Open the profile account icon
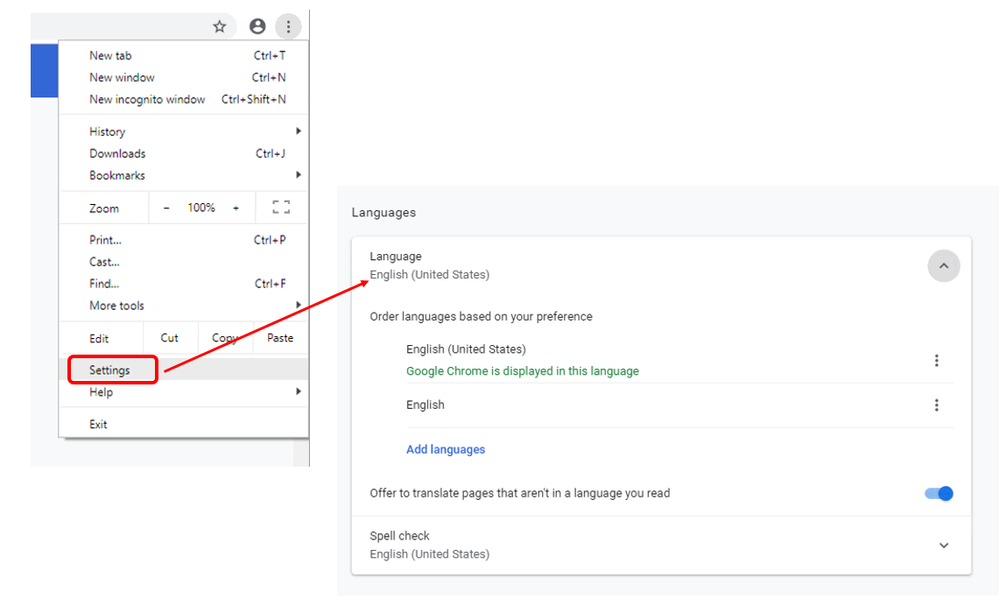Screen dimensions: 999x599 coord(258,27)
